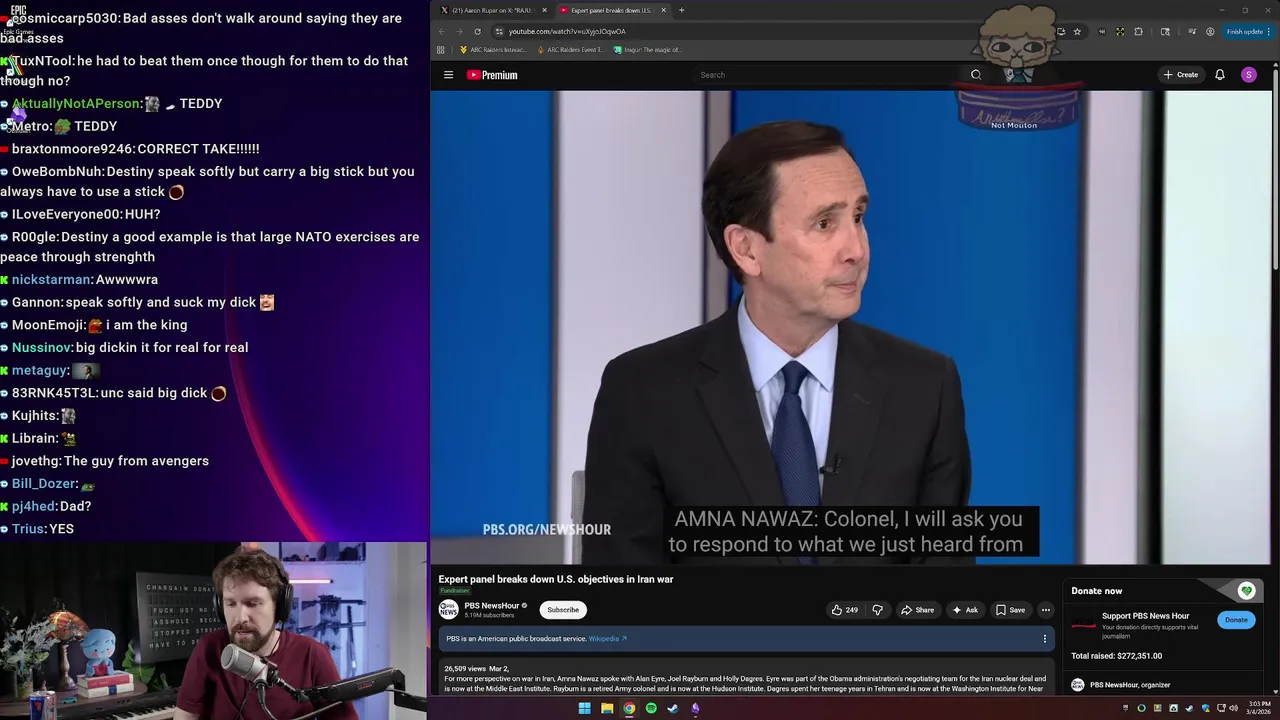Close the Aaron Rupar X tab

(x=544, y=10)
